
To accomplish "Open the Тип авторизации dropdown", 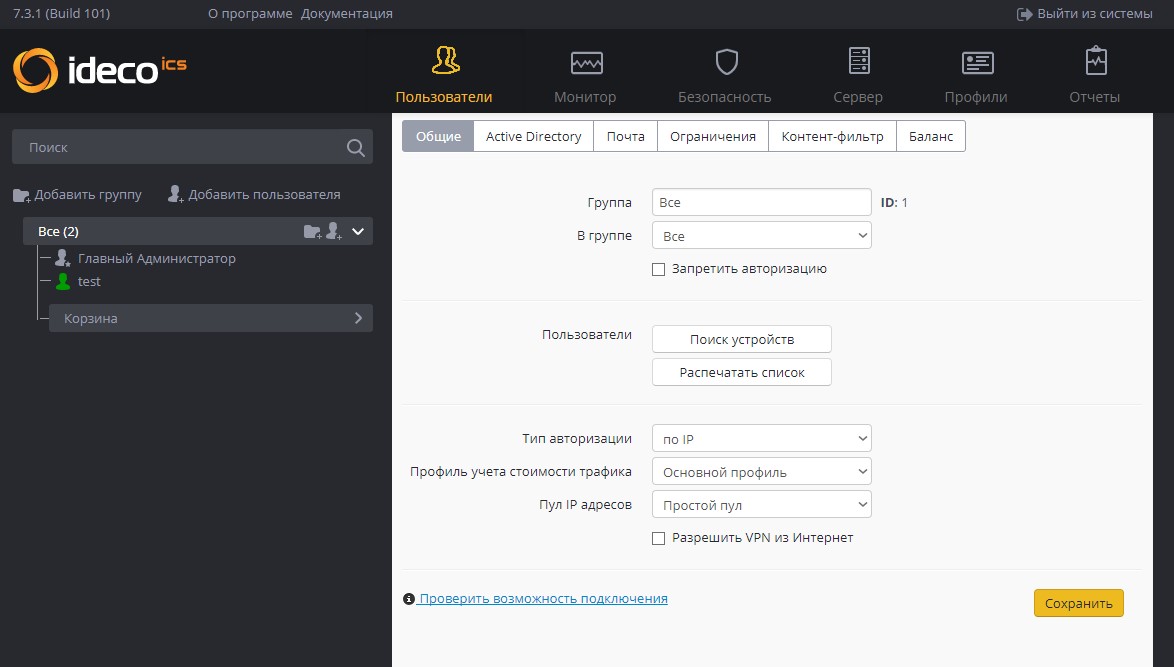I will (x=761, y=439).
